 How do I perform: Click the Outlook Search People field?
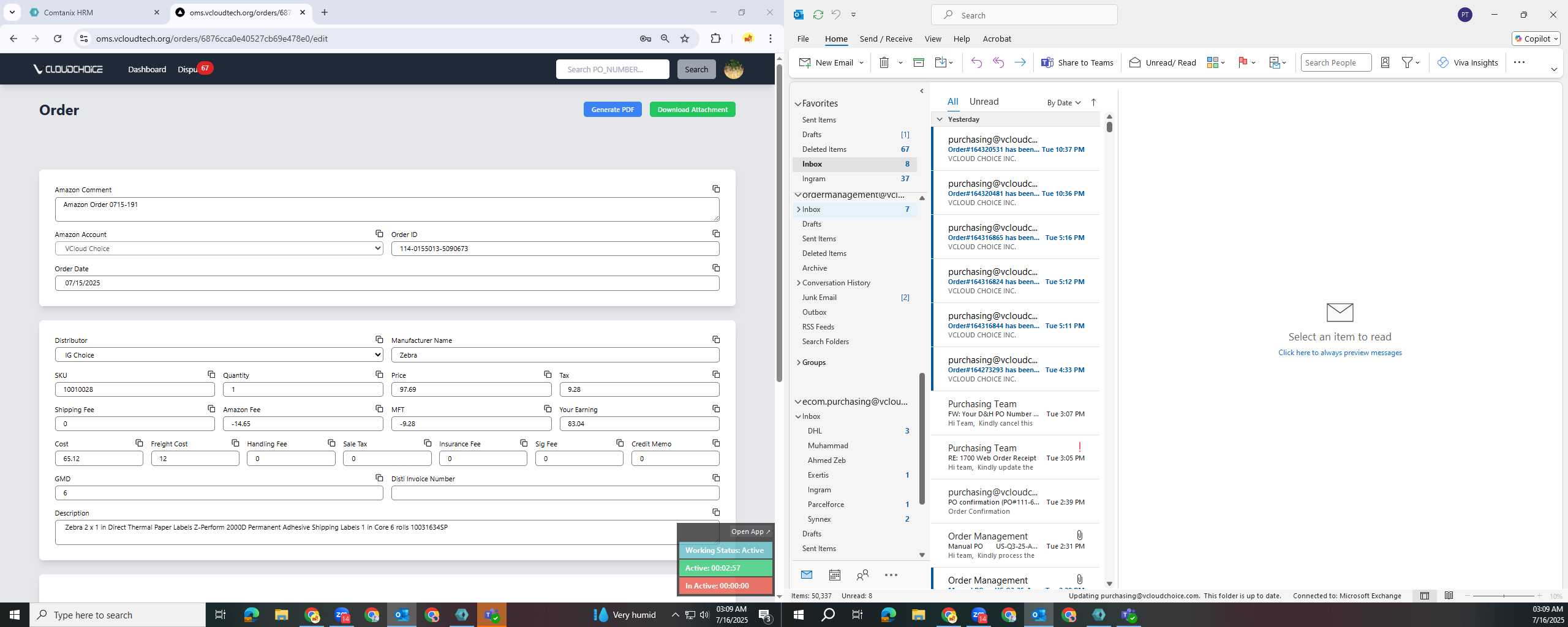1335,62
